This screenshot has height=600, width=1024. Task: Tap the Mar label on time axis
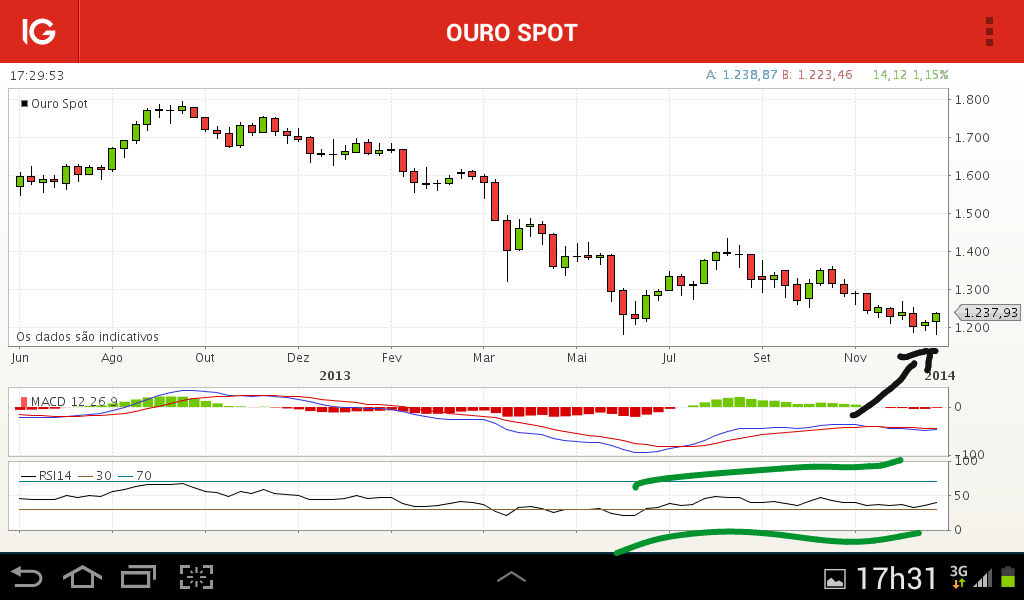click(x=484, y=358)
